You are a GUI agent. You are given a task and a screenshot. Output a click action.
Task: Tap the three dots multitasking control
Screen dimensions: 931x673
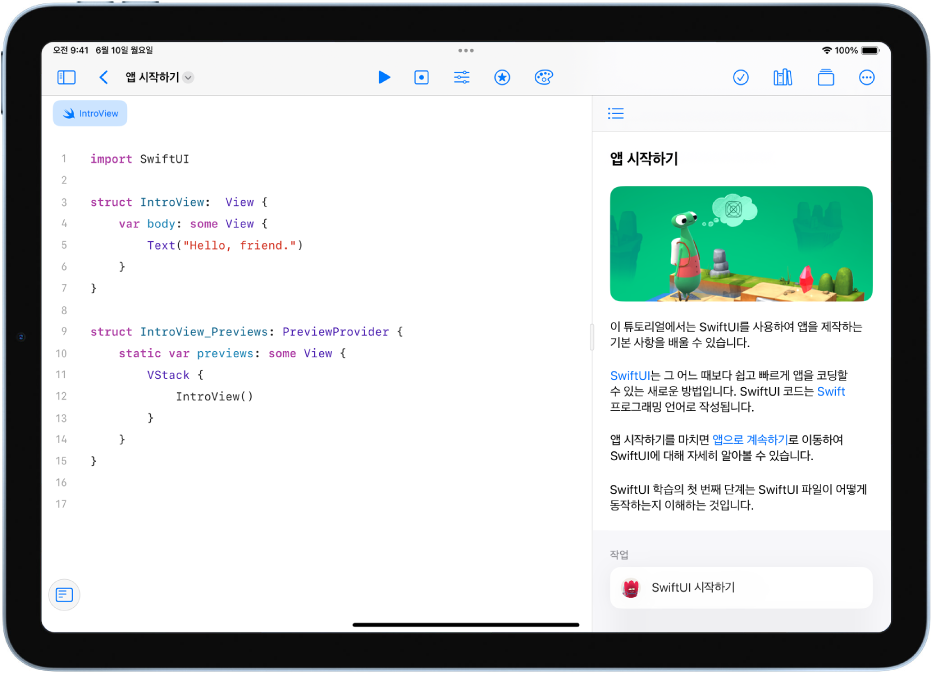(x=466, y=50)
